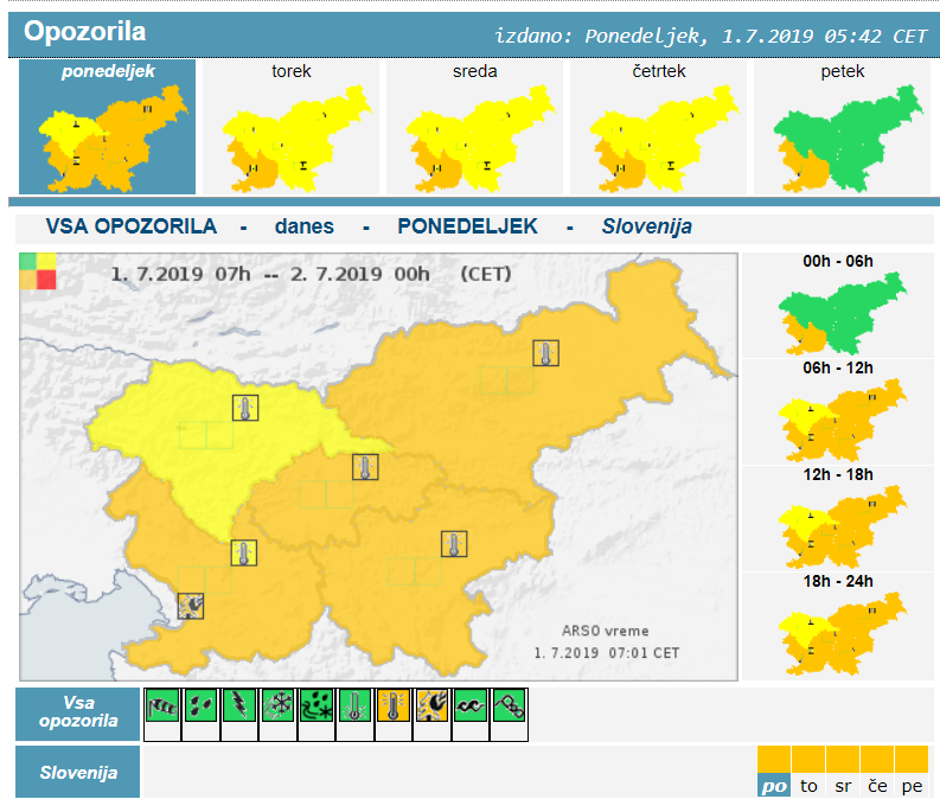Select the snowflake snow warning icon
Screen dimensions: 940x812
point(278,706)
